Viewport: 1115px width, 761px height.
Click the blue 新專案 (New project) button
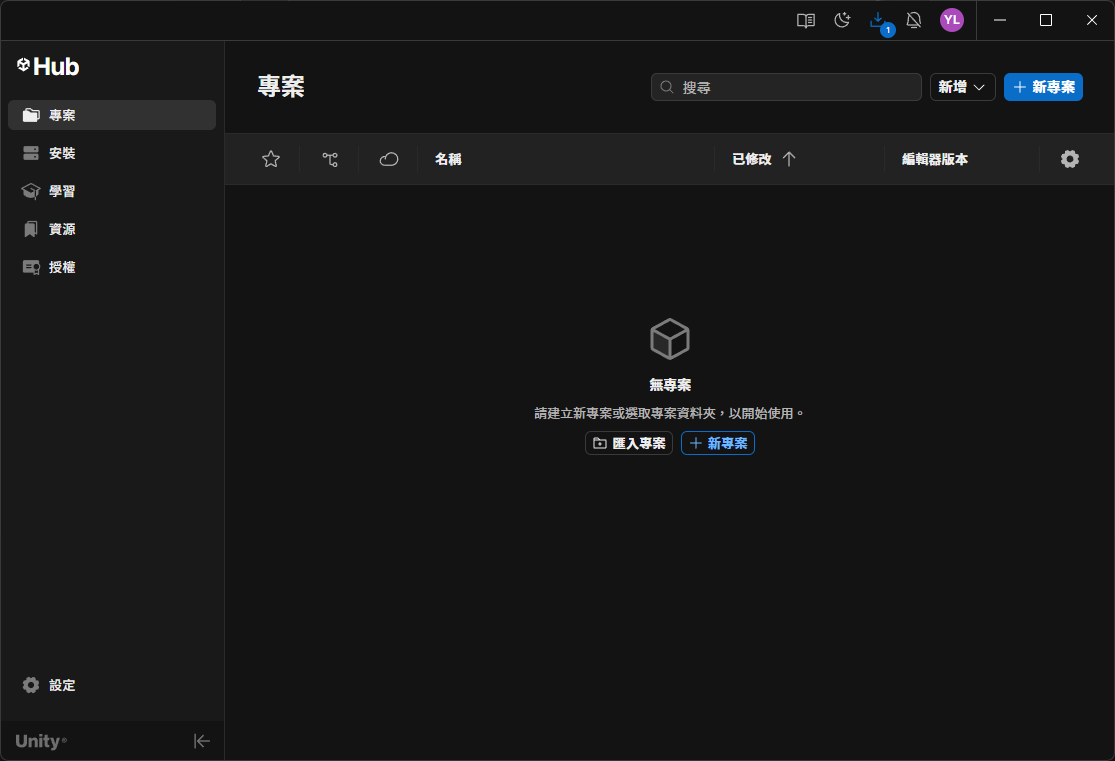click(x=1043, y=87)
